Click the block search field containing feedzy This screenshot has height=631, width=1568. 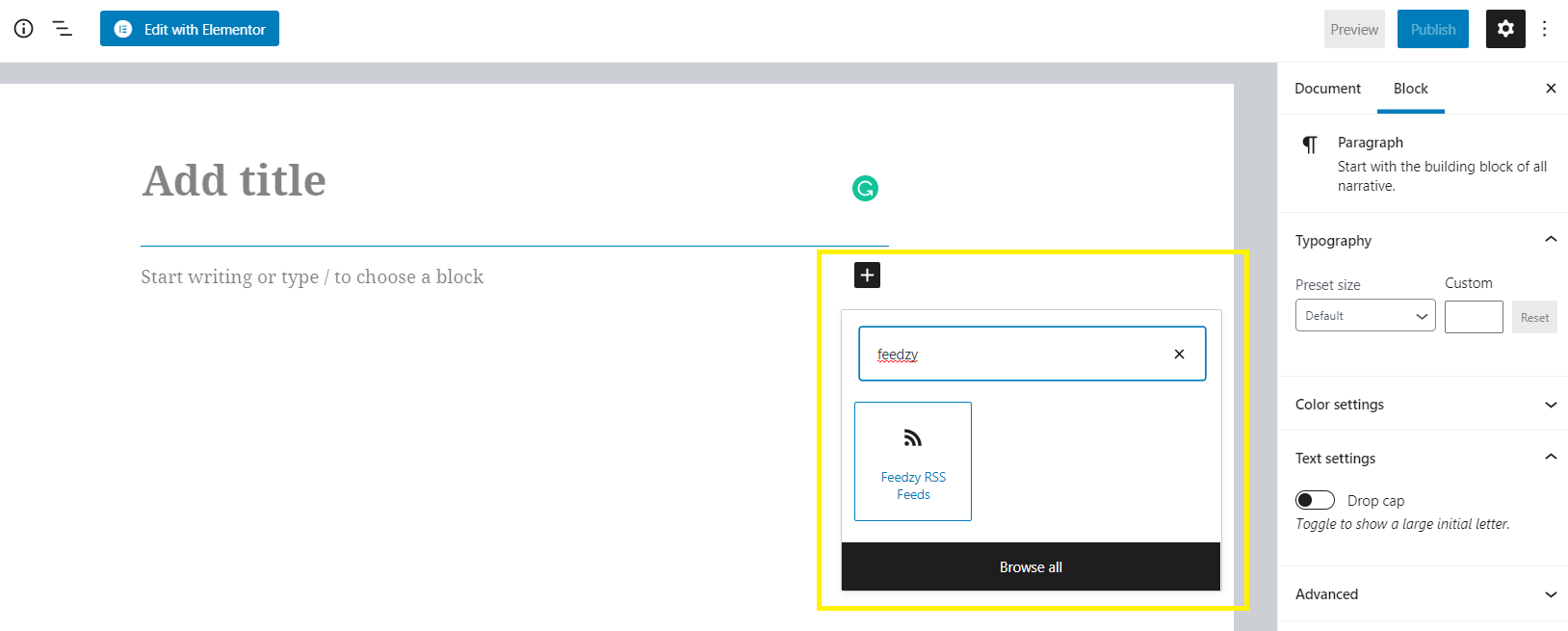coord(1032,354)
